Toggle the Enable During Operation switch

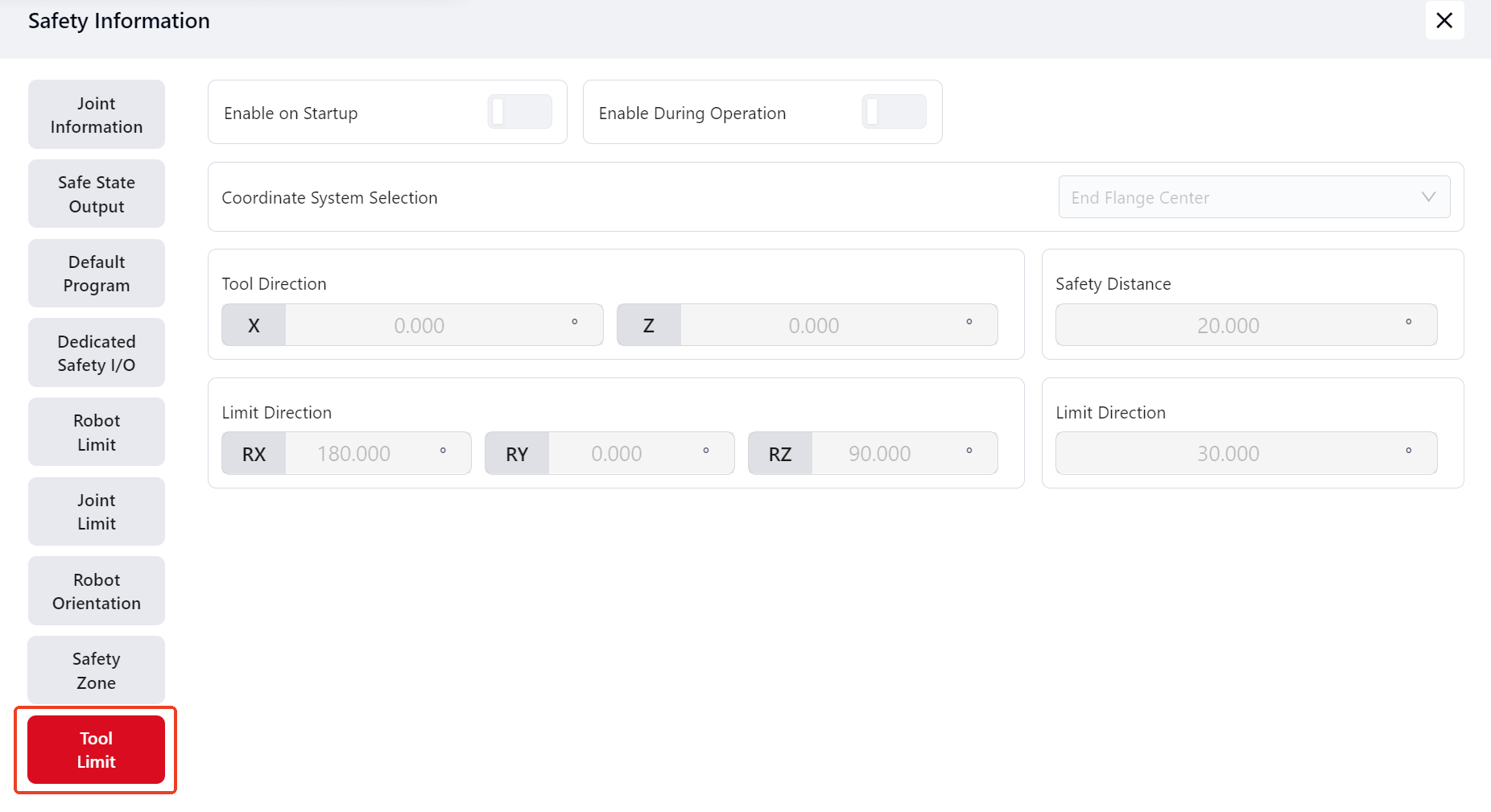click(x=894, y=112)
